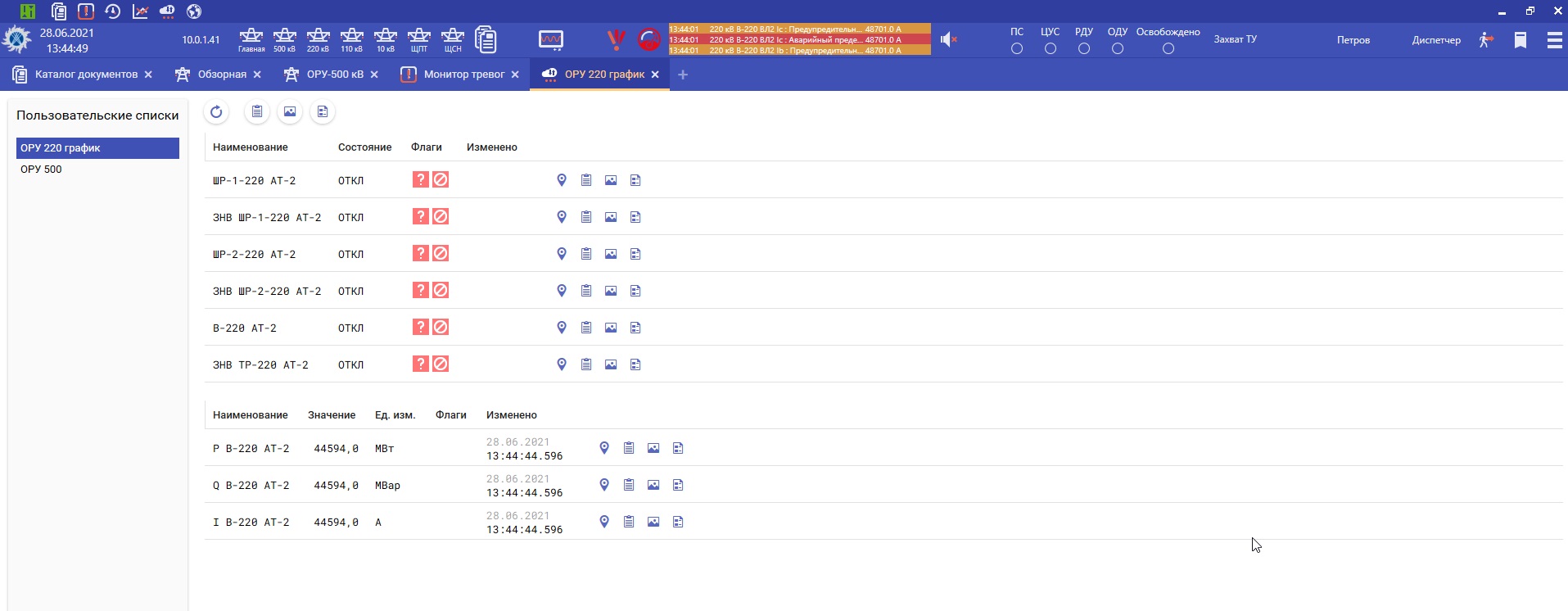1568x611 pixels.
Task: Select ОРУ 500 in user lists
Action: (x=41, y=170)
